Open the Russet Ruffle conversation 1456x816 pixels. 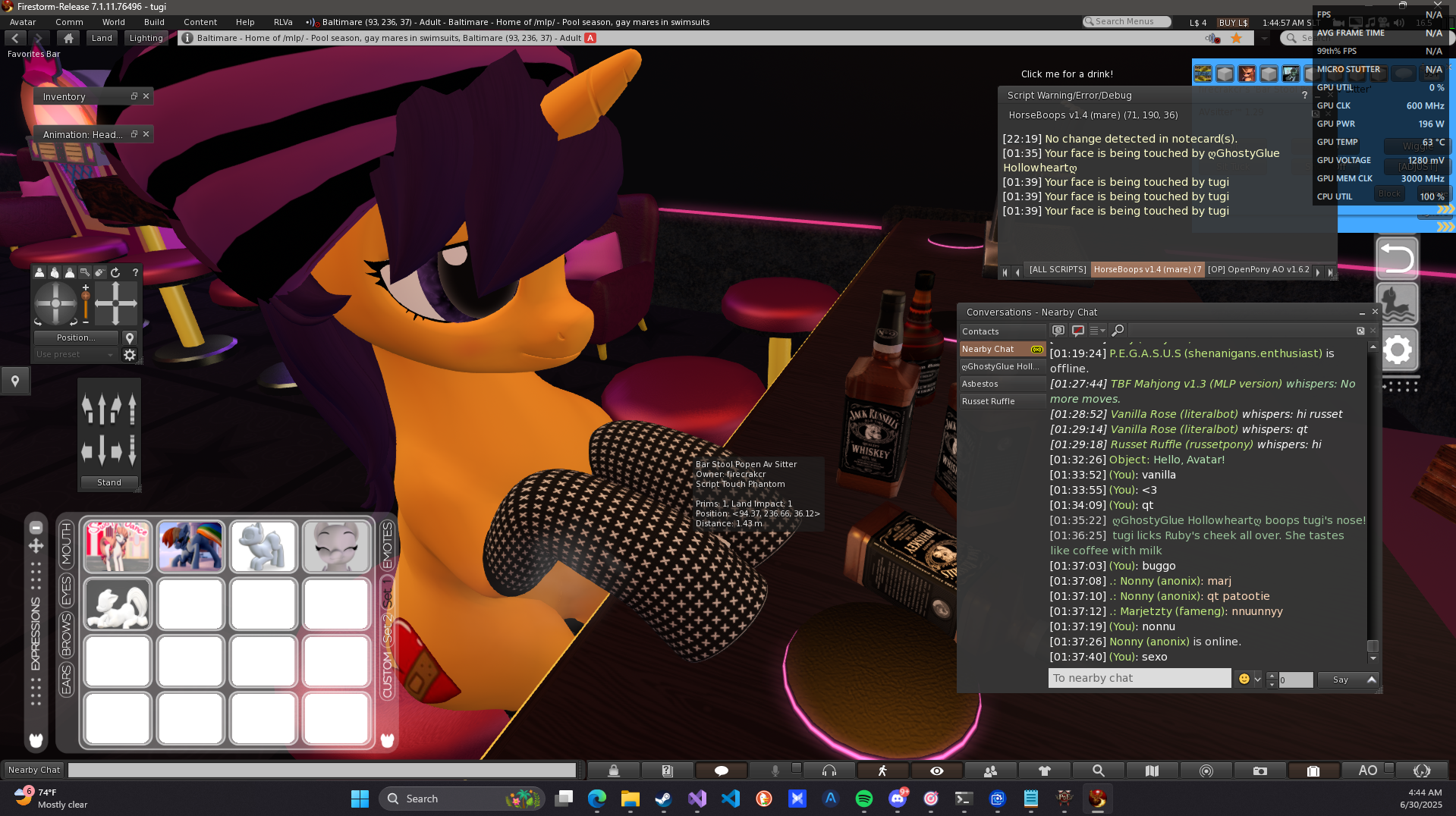(x=1002, y=401)
